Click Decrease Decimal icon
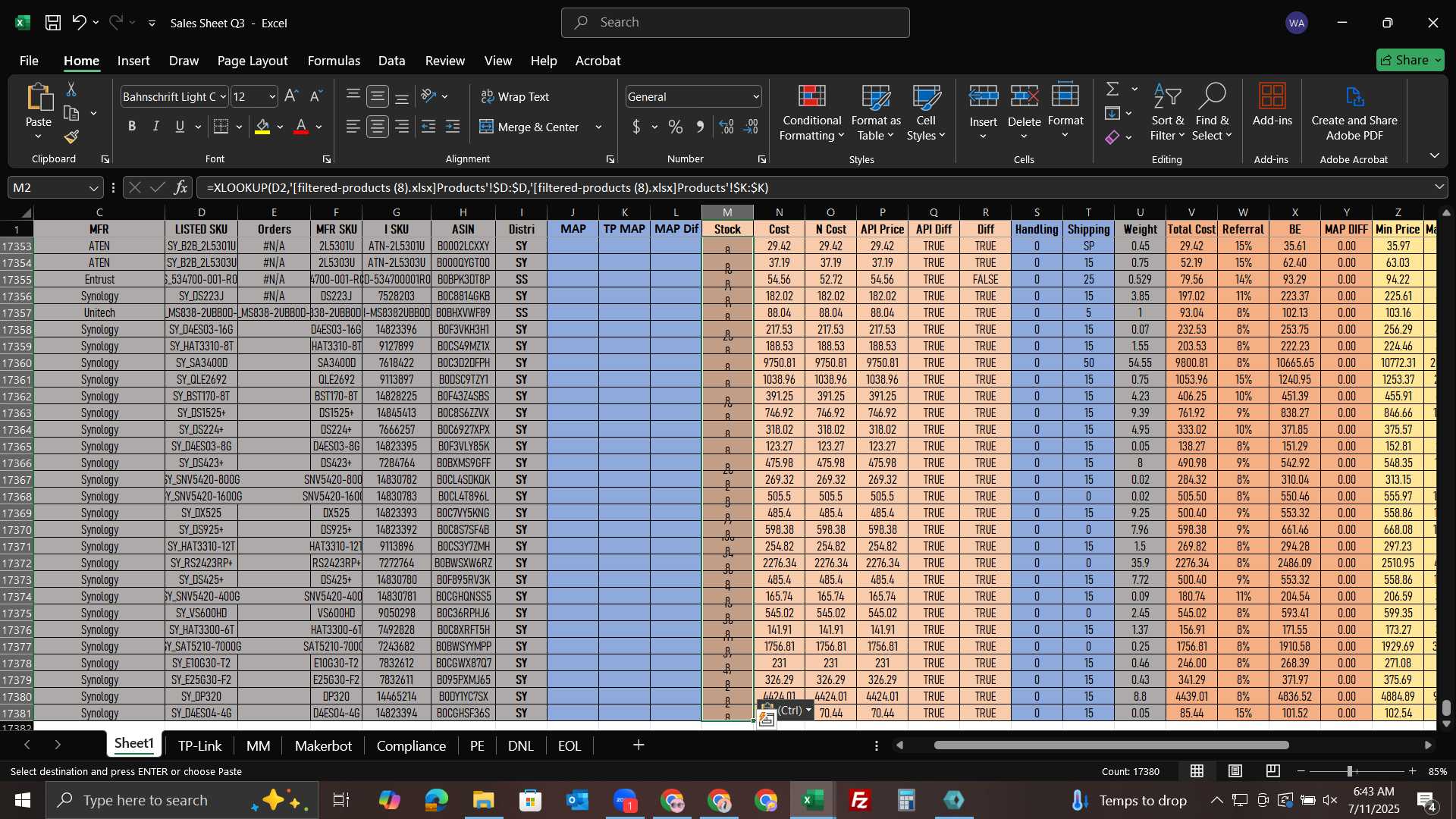 pyautogui.click(x=751, y=127)
